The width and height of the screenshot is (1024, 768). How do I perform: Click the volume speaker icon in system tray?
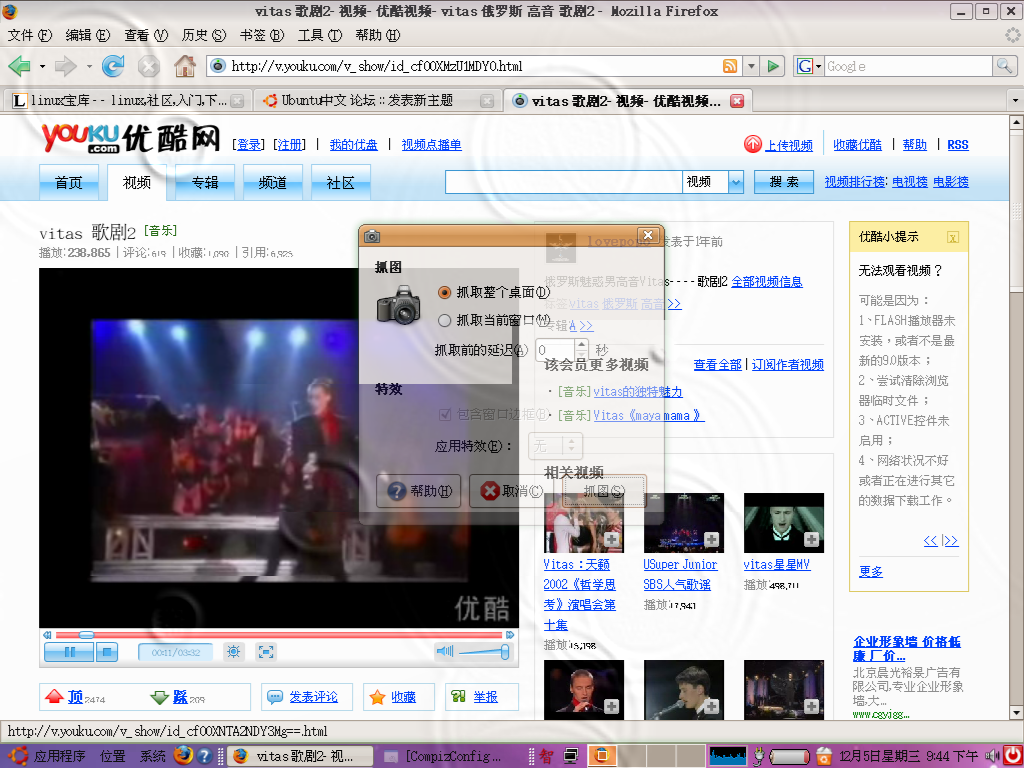[991, 756]
